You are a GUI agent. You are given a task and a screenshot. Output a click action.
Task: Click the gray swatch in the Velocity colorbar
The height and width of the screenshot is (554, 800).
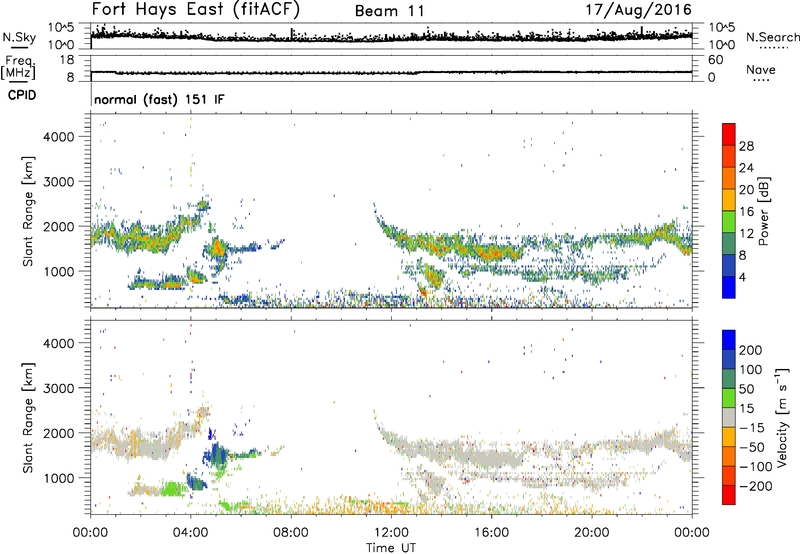coord(729,418)
